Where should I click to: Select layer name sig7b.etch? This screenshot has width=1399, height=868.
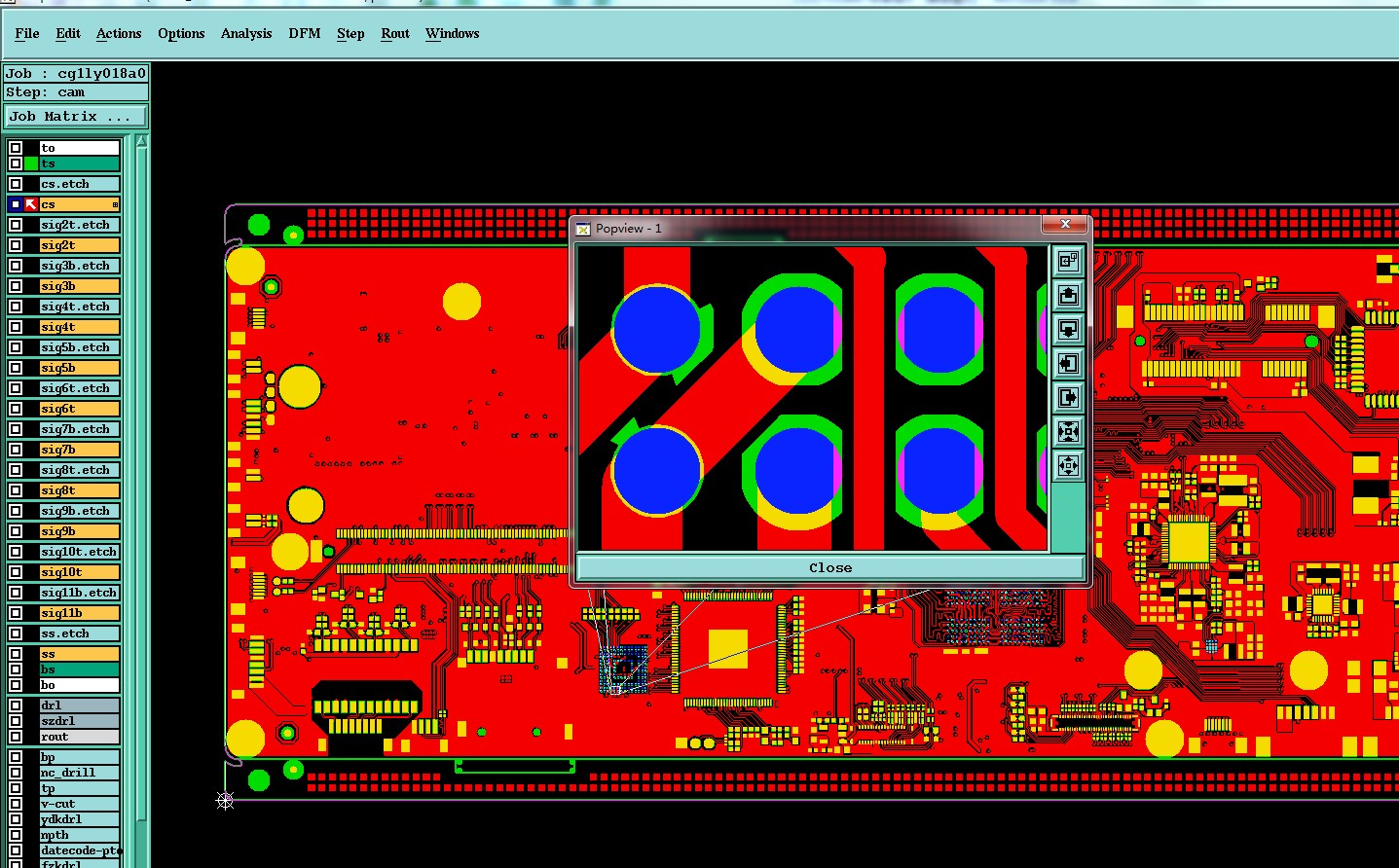(x=80, y=429)
